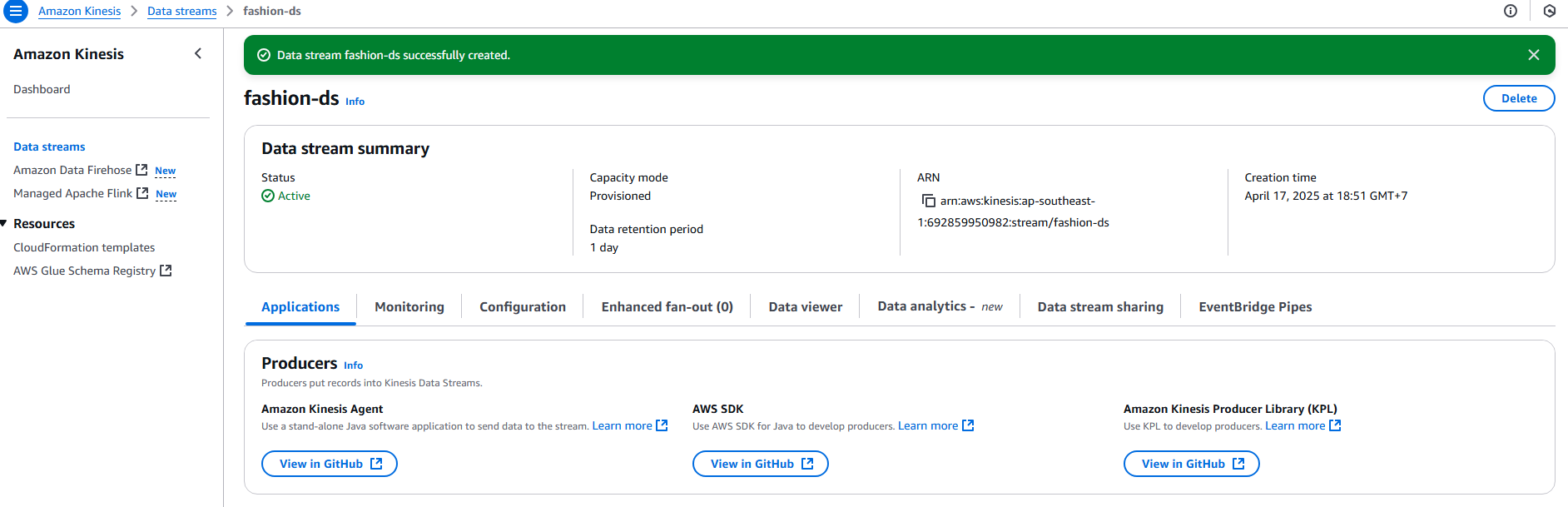
Task: Open Managed Apache Flink sidebar link
Action: [72, 193]
